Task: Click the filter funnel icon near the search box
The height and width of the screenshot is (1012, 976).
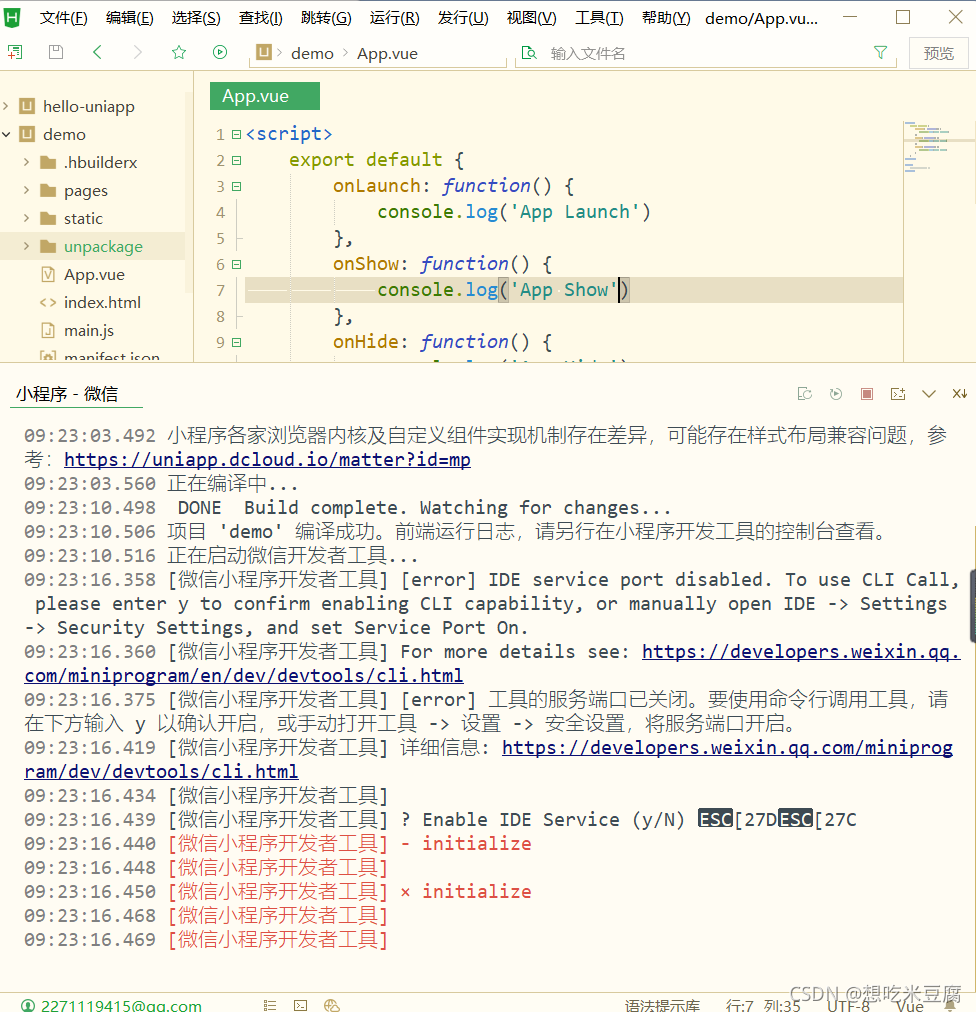Action: pyautogui.click(x=880, y=53)
